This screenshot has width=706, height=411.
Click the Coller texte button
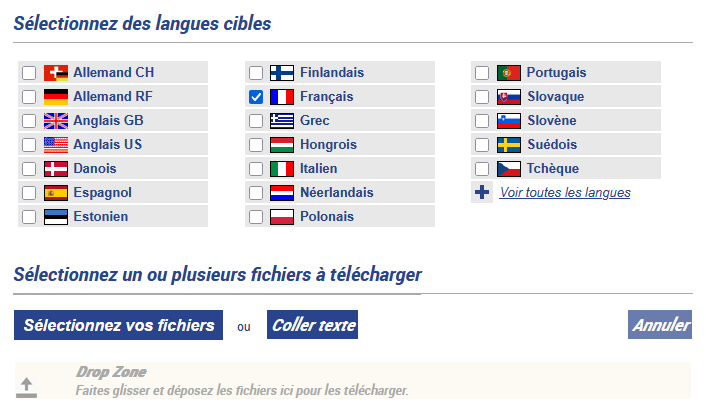pyautogui.click(x=312, y=325)
